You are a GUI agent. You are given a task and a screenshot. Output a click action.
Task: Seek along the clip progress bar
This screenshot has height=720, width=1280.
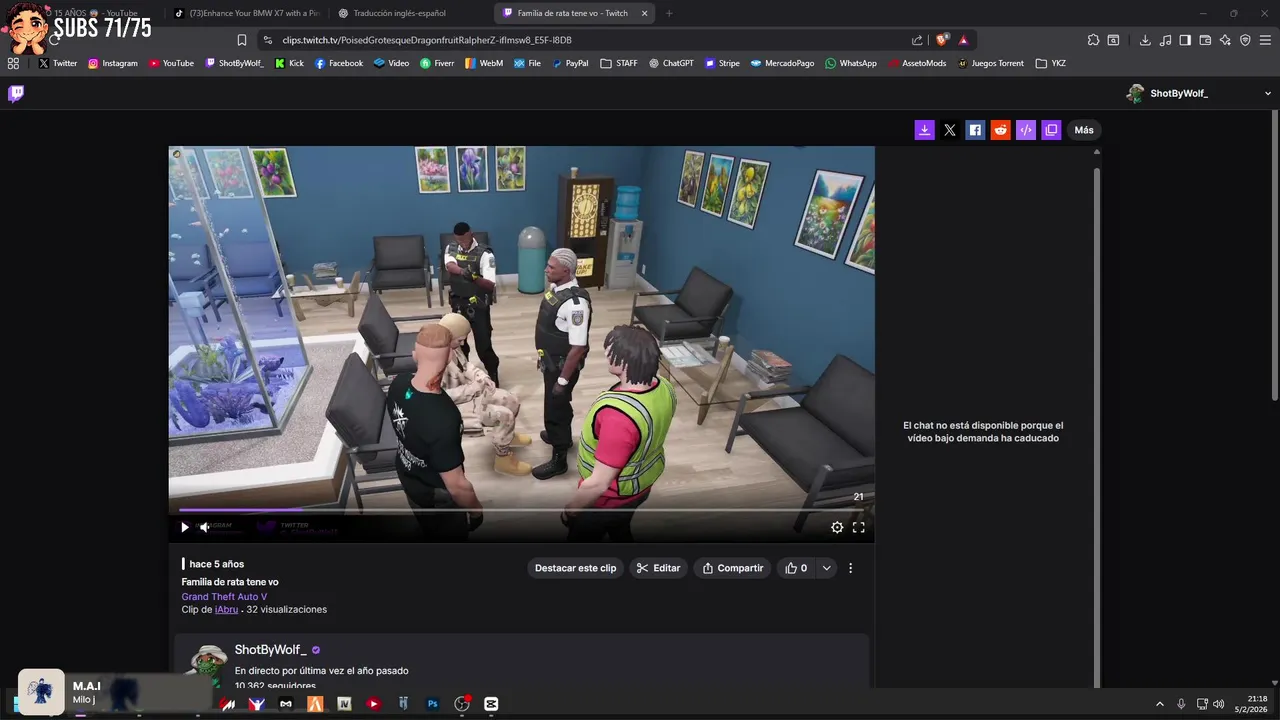click(x=521, y=510)
